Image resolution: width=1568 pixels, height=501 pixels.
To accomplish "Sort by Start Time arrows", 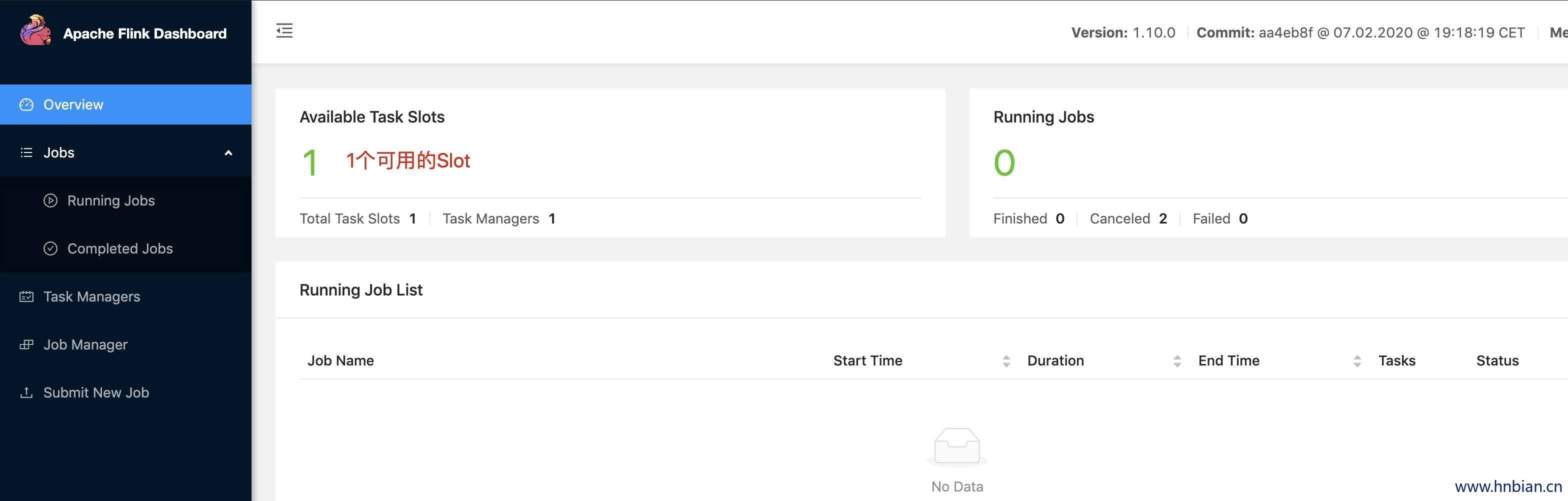I will point(1006,361).
